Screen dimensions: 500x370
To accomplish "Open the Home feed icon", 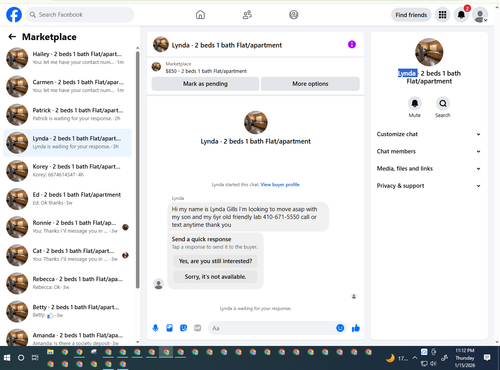I will click(200, 15).
